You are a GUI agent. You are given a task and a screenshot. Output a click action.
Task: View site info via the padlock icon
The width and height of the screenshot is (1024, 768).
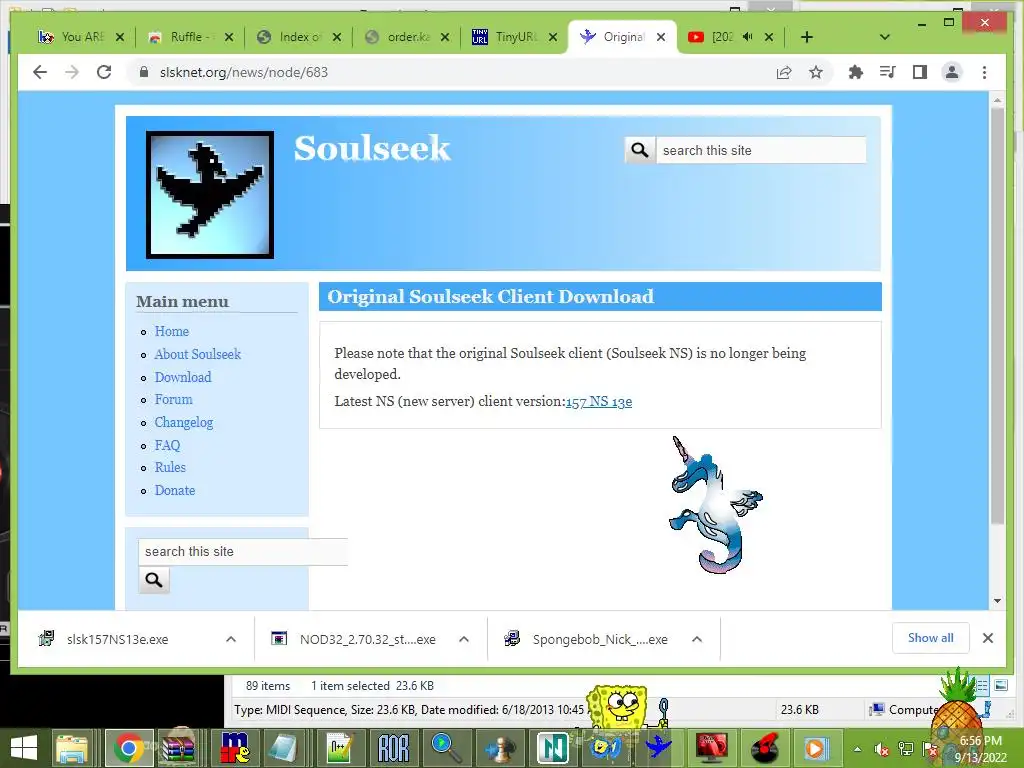coord(144,72)
